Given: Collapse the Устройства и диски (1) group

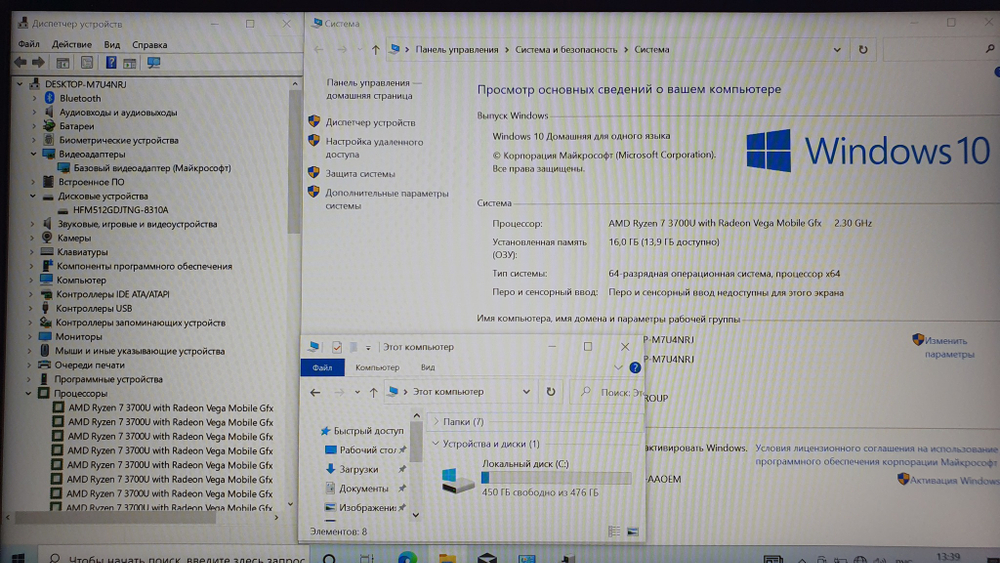Looking at the screenshot, I should pyautogui.click(x=435, y=443).
